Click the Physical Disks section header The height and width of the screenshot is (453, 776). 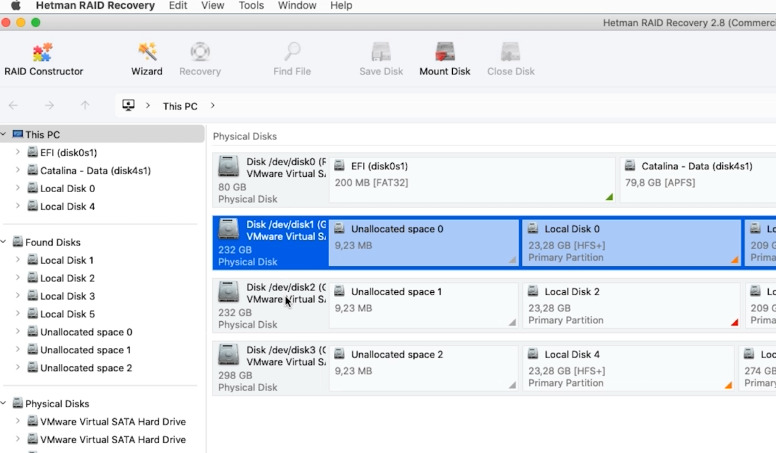coord(245,136)
